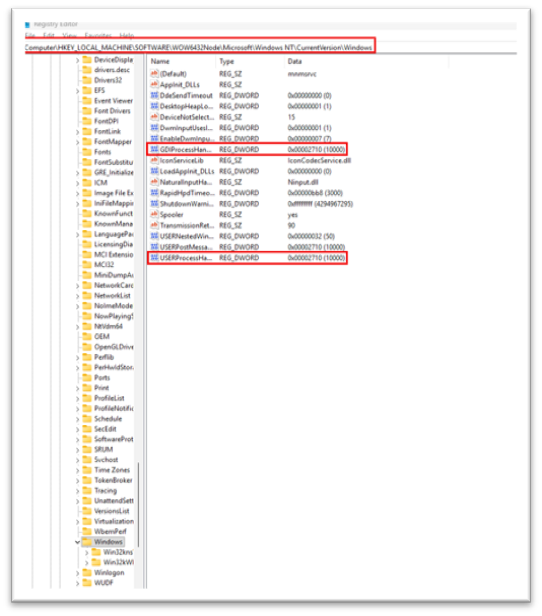
Task: Select the Svchost key
Action: [x=106, y=459]
